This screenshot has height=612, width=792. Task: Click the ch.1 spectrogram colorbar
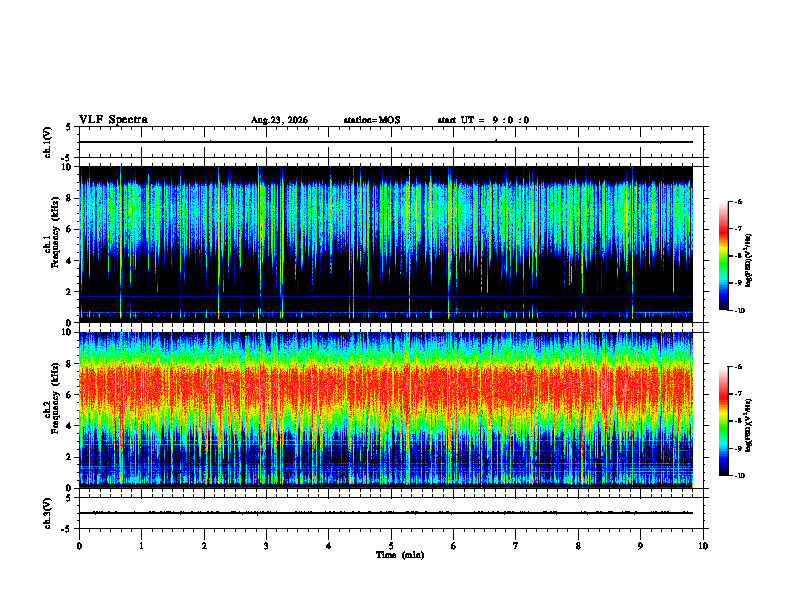click(x=723, y=256)
